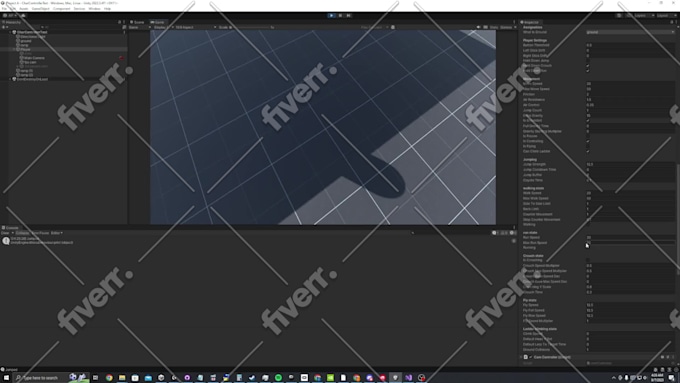Collapse the Player object in Hierarchy
This screenshot has height=383, width=680.
coord(15,49)
